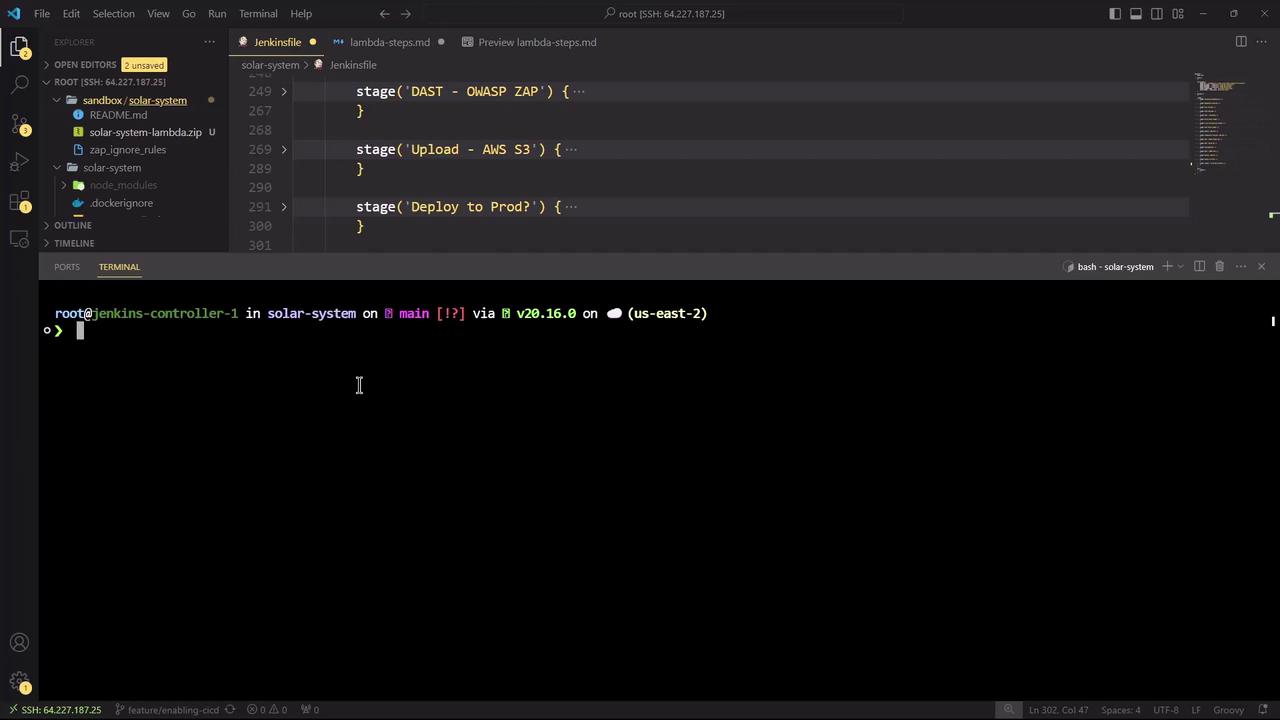Click the new terminal plus icon
Viewport: 1280px width, 720px height.
tap(1166, 267)
